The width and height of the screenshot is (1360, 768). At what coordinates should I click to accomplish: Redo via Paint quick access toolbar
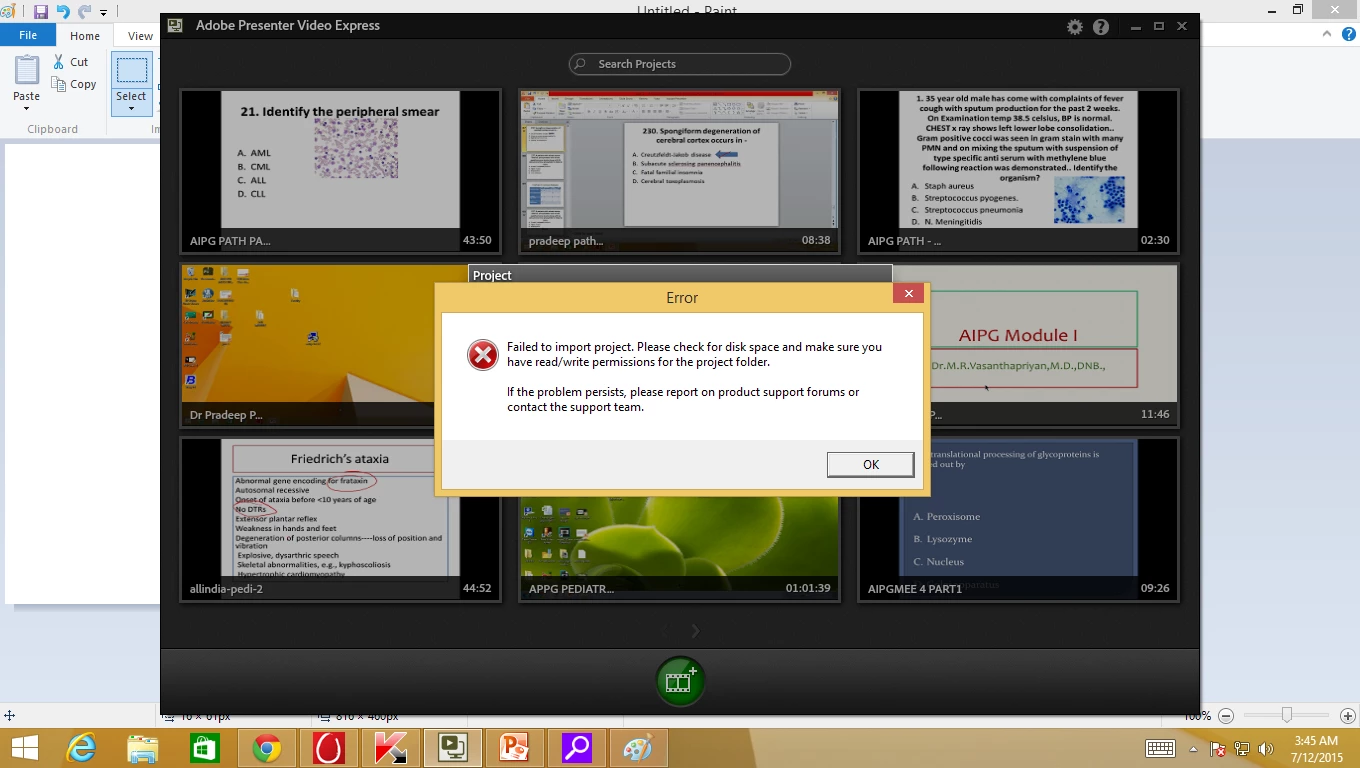(84, 12)
